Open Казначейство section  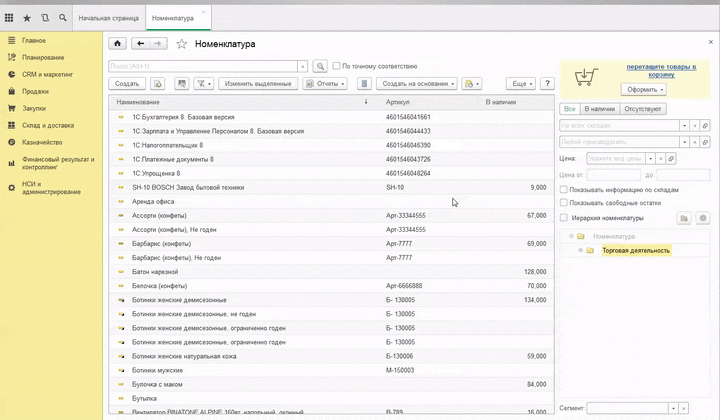click(x=42, y=142)
